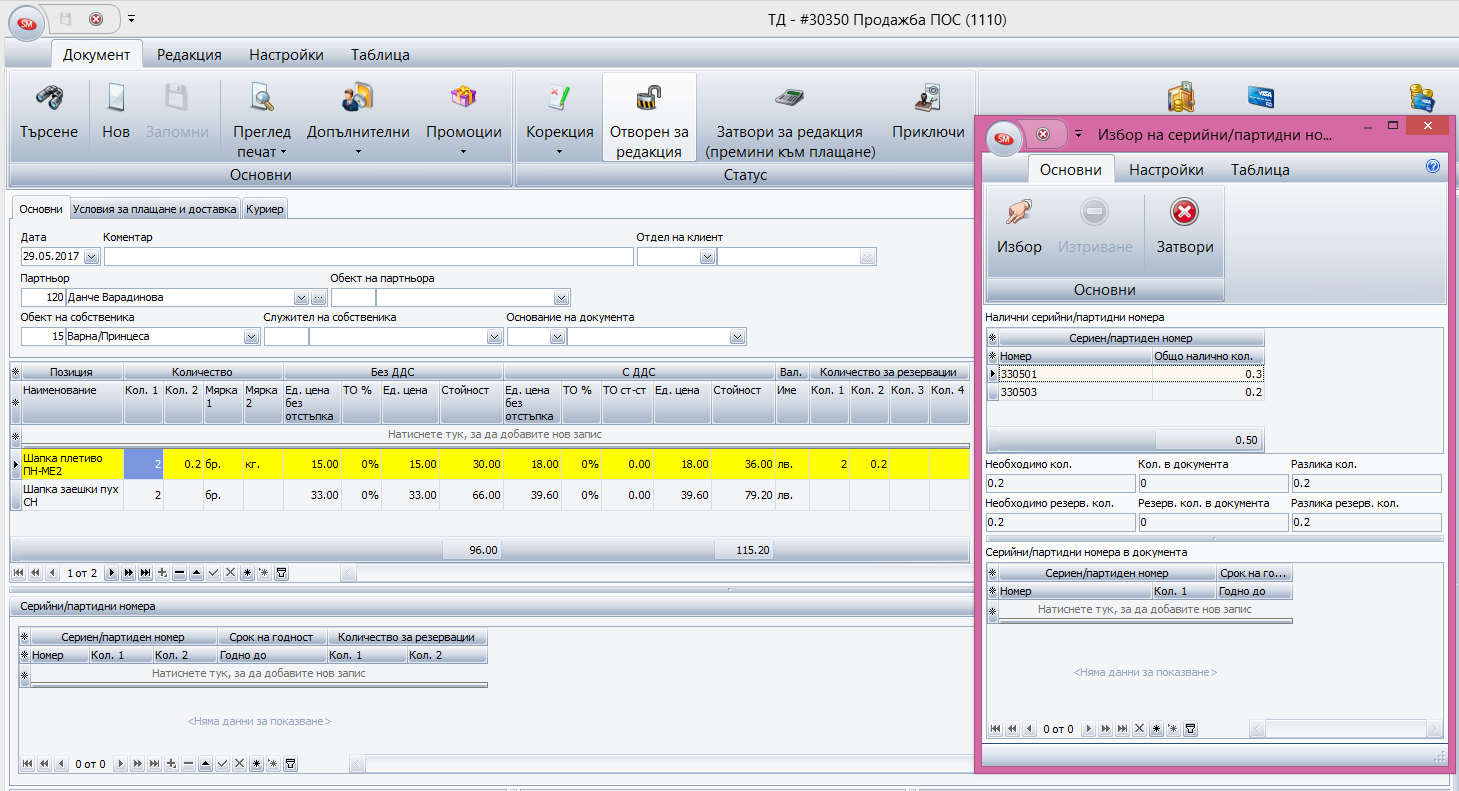Delete record via items navigator minus
Image resolution: width=1459 pixels, height=791 pixels.
[x=179, y=573]
